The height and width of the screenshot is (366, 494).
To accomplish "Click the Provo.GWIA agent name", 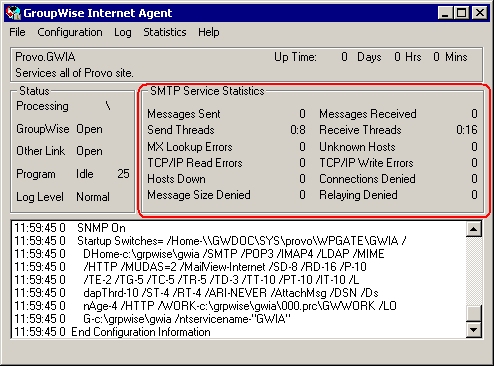I will [x=45, y=57].
